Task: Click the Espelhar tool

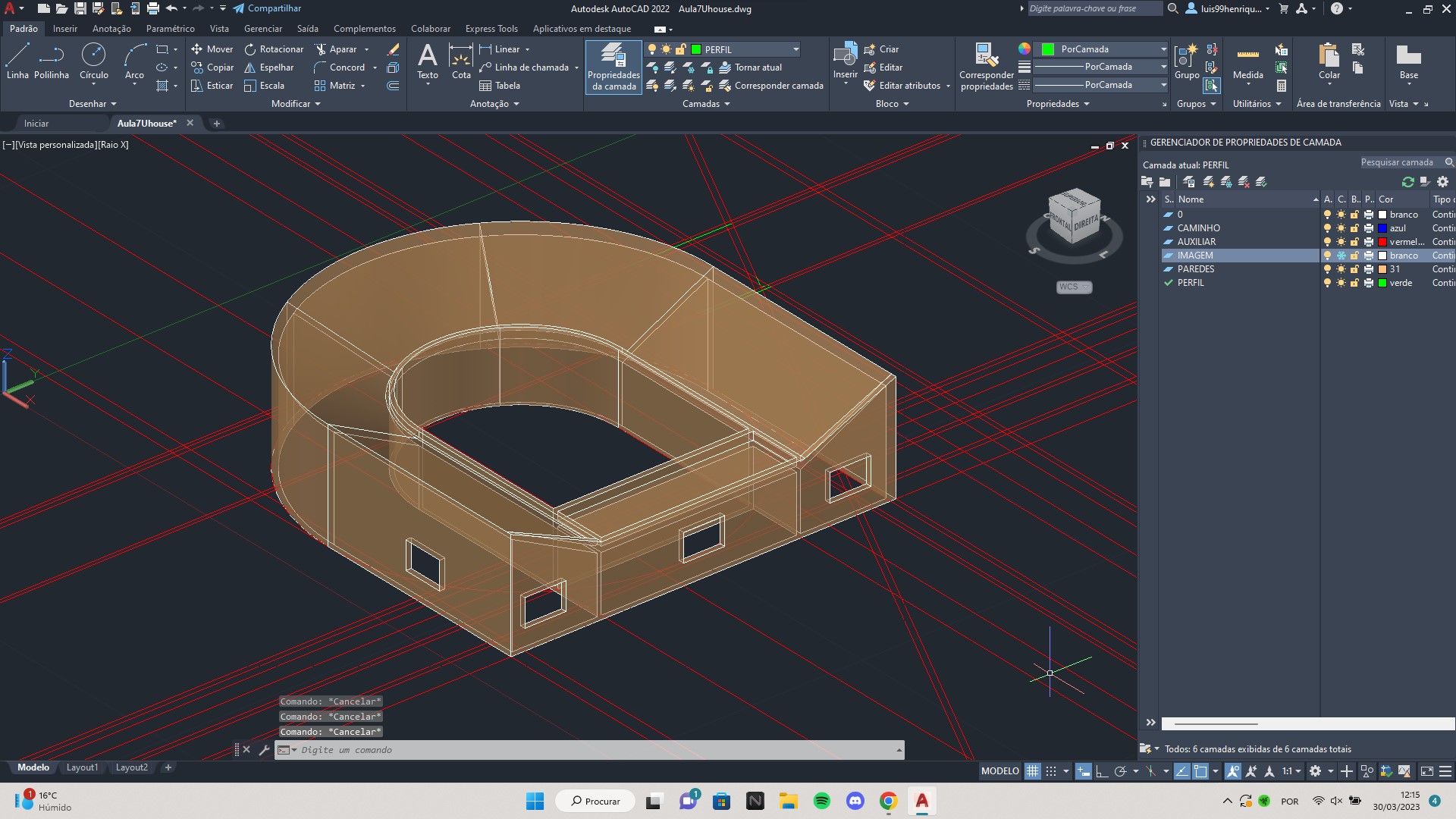Action: pos(268,67)
